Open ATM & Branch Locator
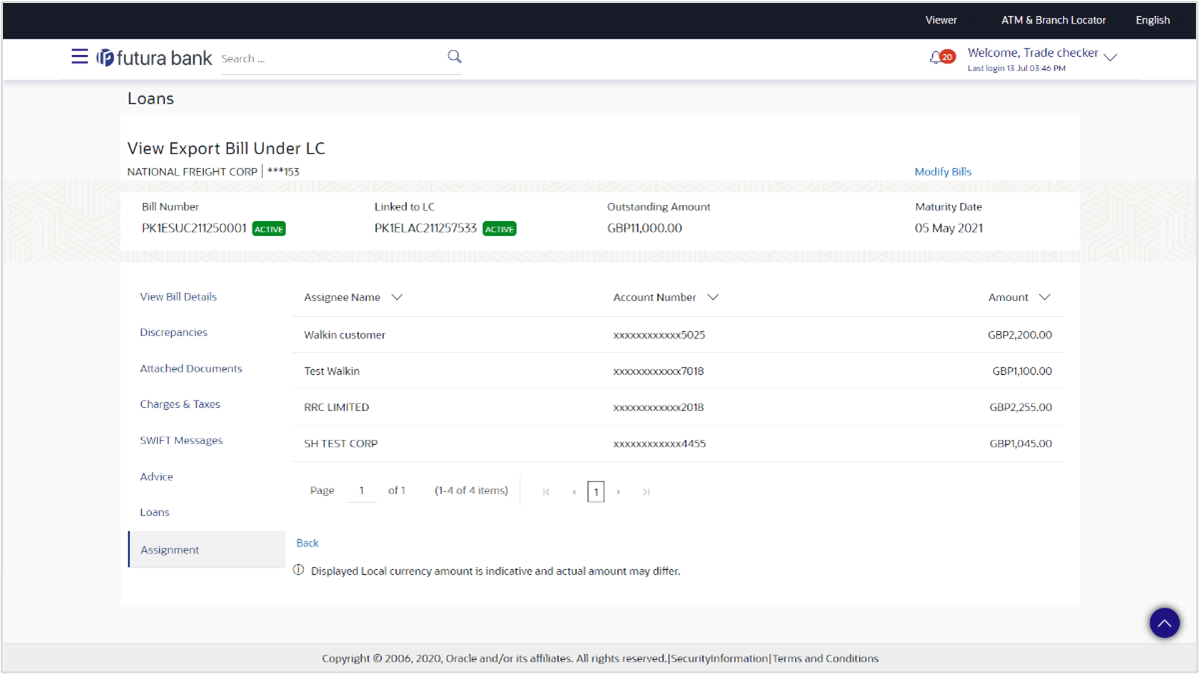 [1053, 20]
